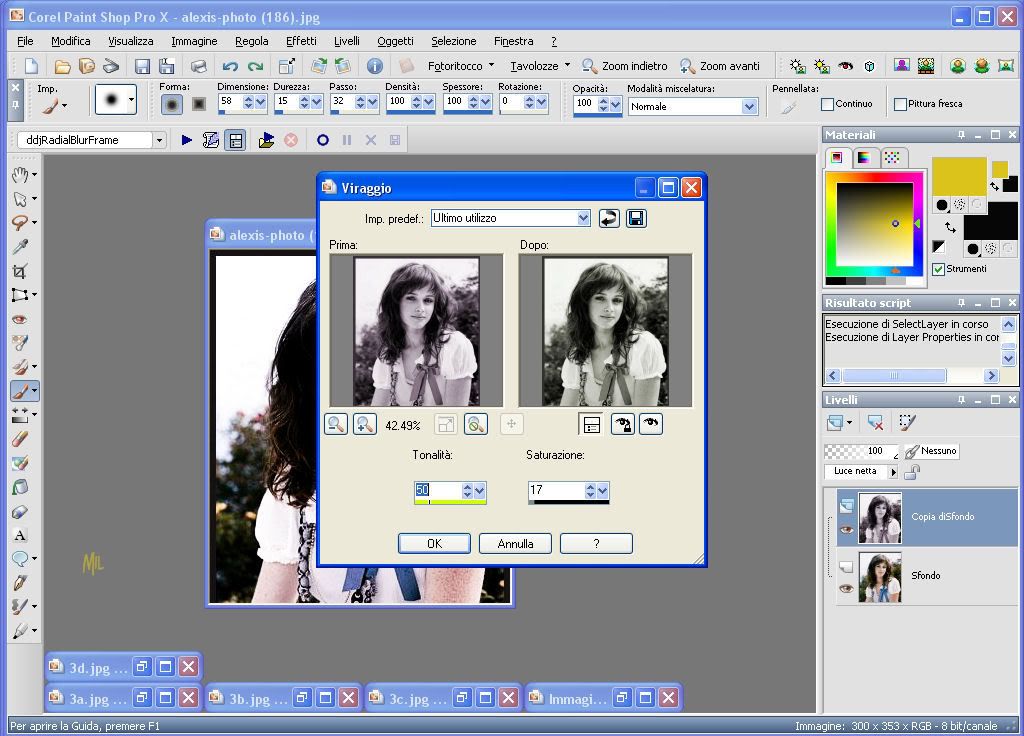The width and height of the screenshot is (1024, 736).
Task: Select the Crop tool
Action: [x=20, y=271]
